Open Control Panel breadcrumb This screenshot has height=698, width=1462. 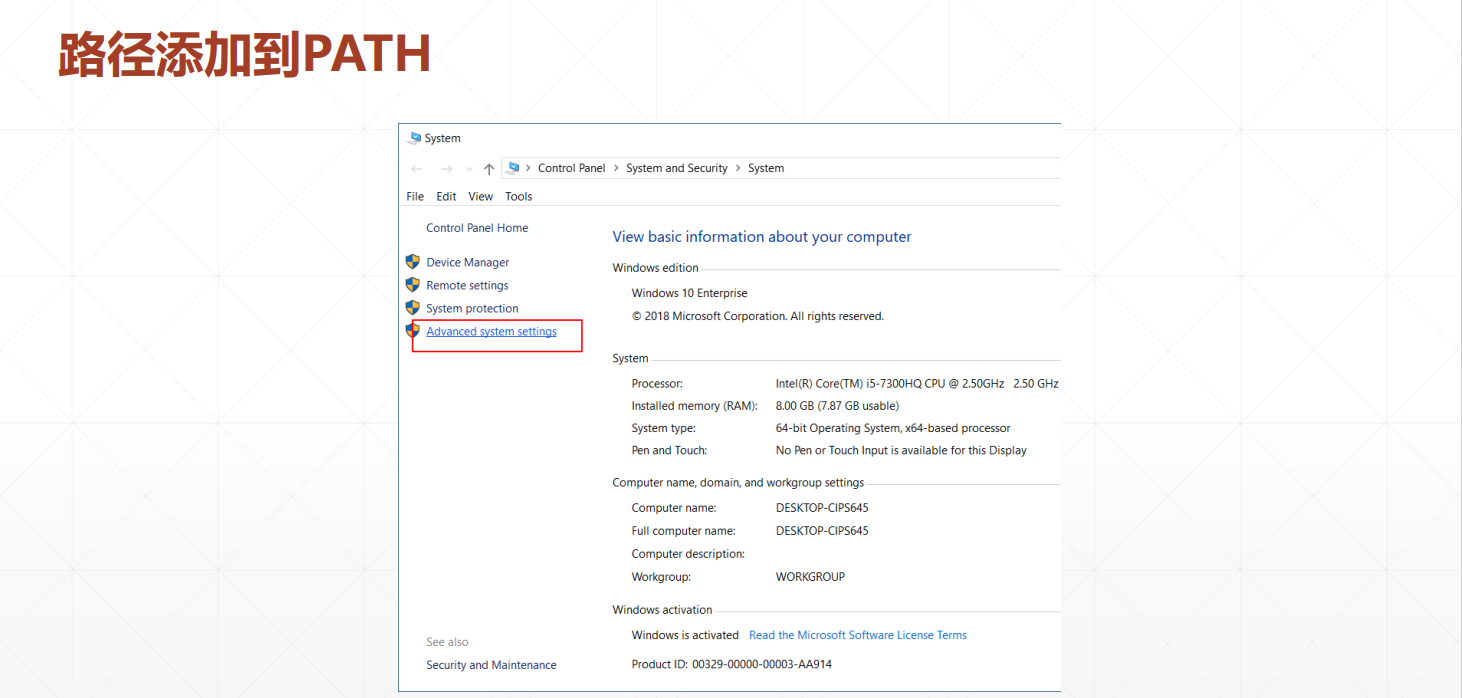point(572,168)
